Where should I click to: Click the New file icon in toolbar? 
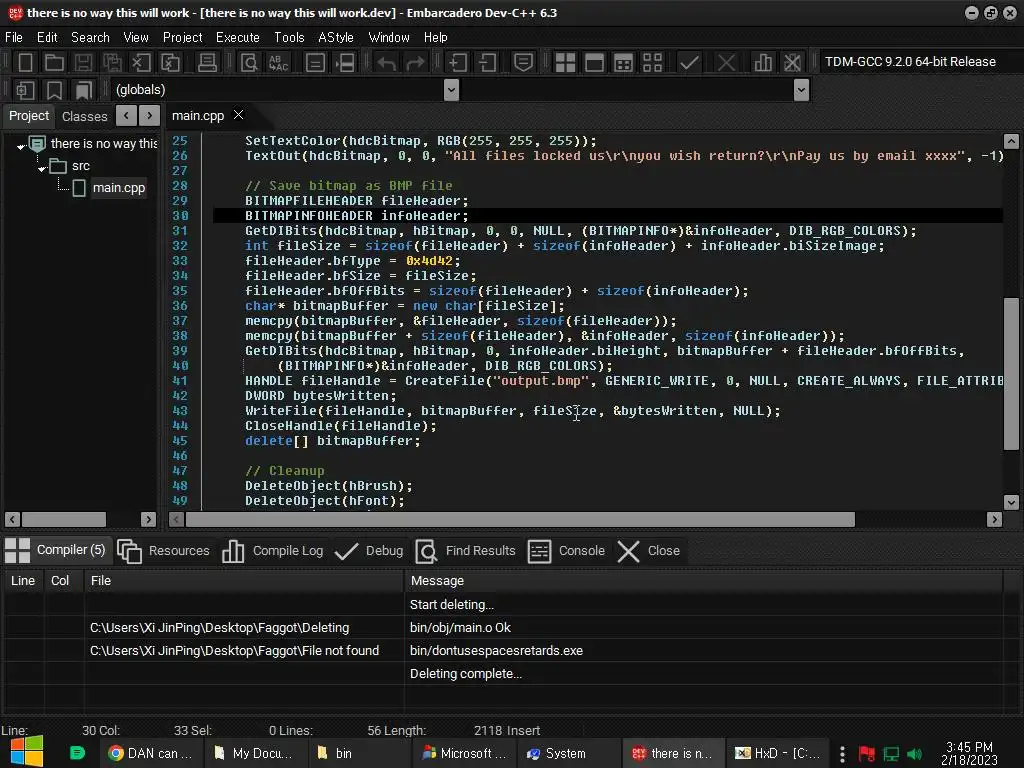click(25, 62)
